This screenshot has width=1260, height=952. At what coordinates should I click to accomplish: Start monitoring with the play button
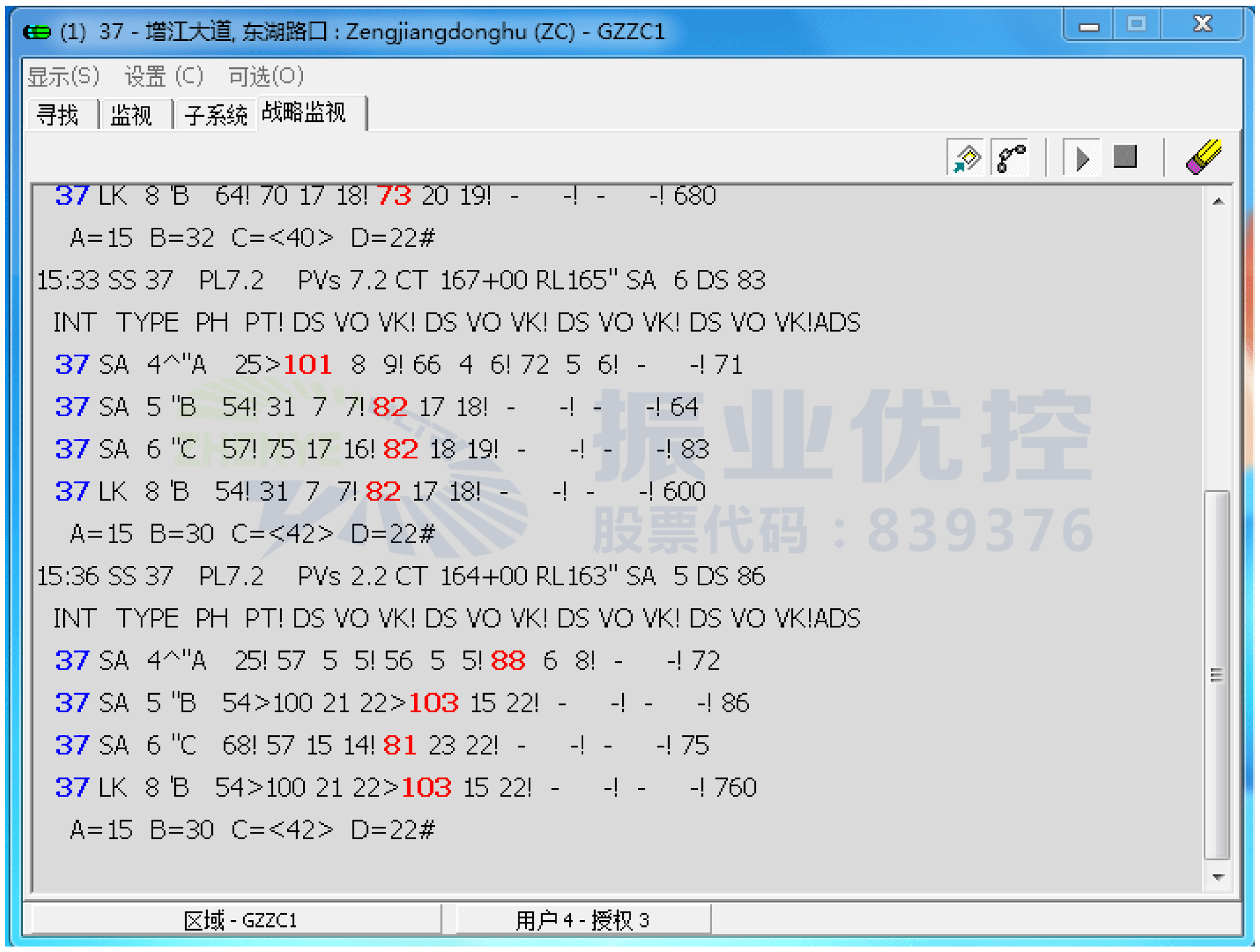(x=1082, y=157)
